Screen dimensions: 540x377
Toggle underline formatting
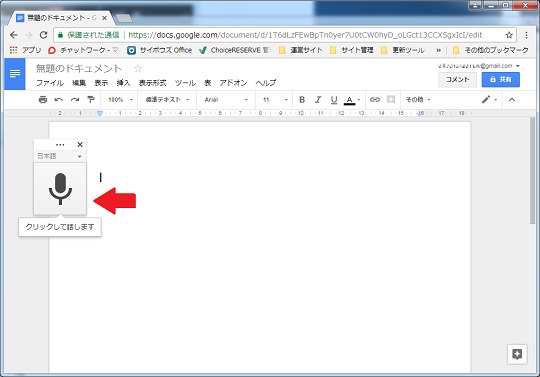[334, 100]
